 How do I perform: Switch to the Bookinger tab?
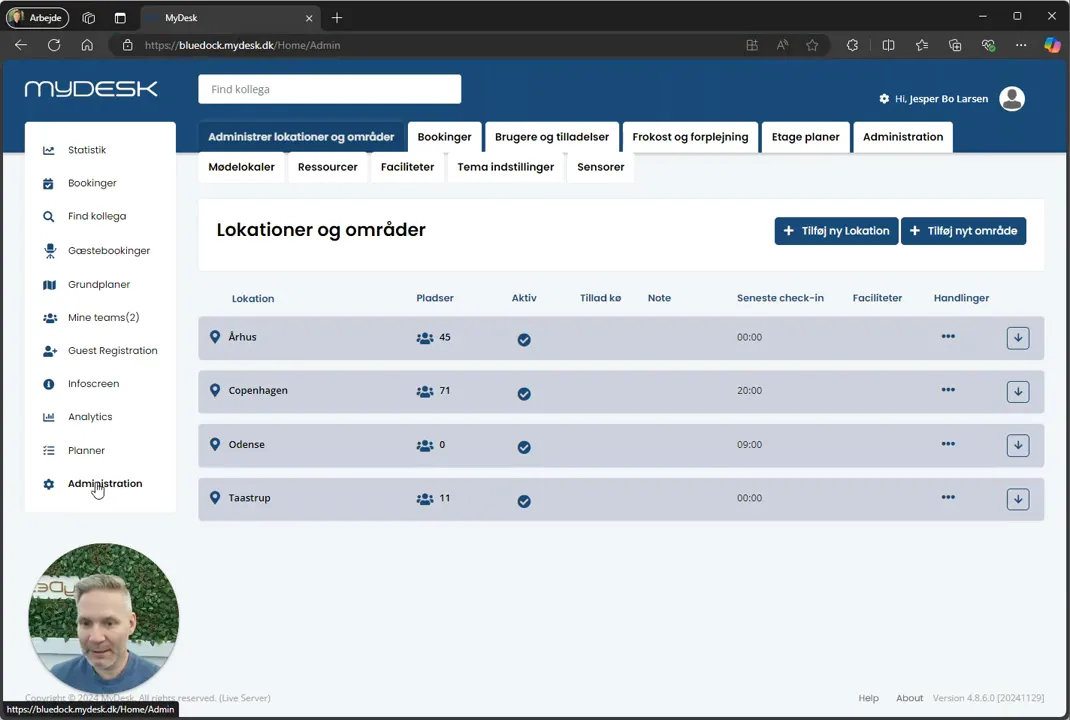444,137
